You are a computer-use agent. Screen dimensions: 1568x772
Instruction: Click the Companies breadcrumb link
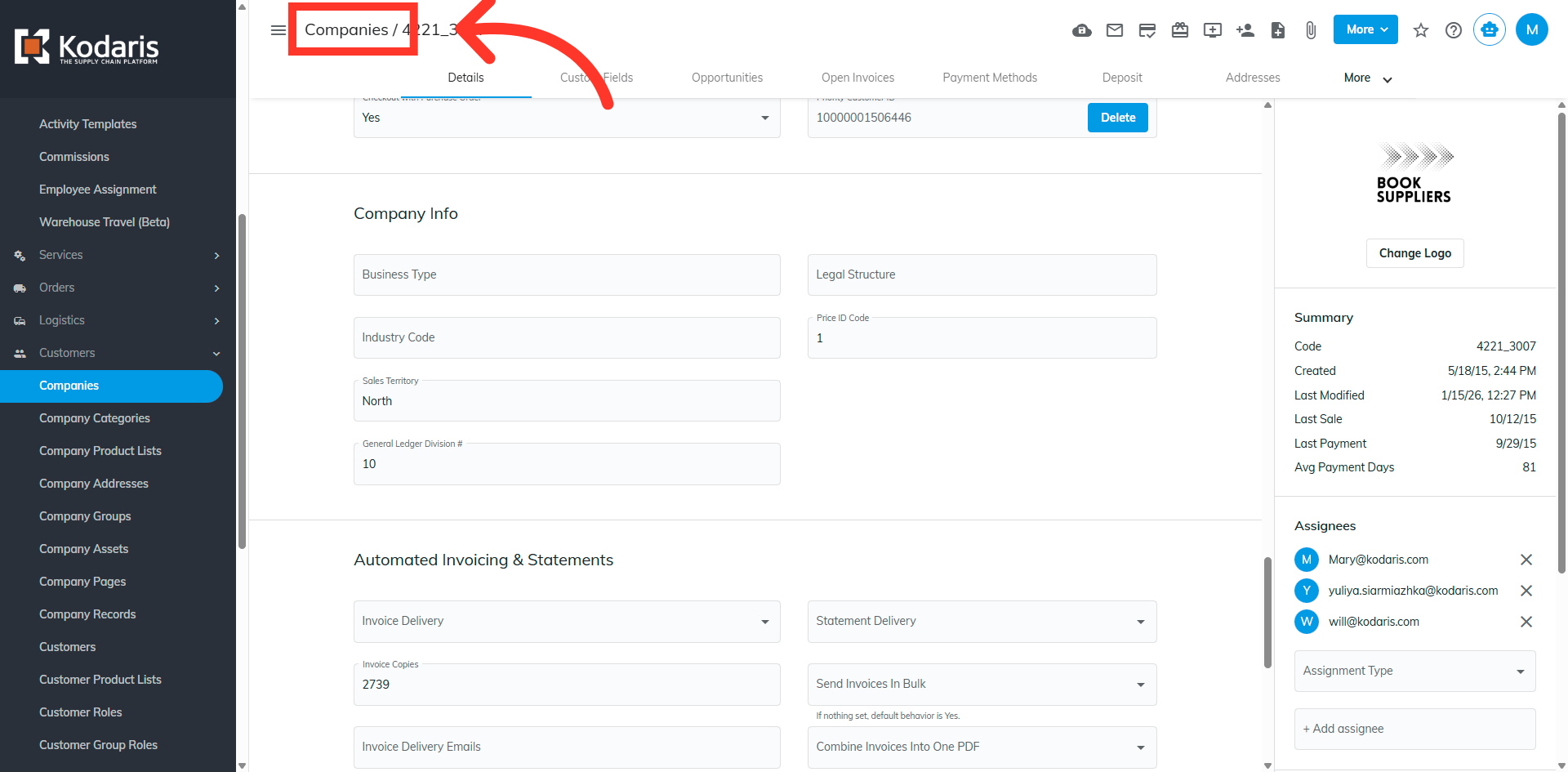click(x=346, y=30)
